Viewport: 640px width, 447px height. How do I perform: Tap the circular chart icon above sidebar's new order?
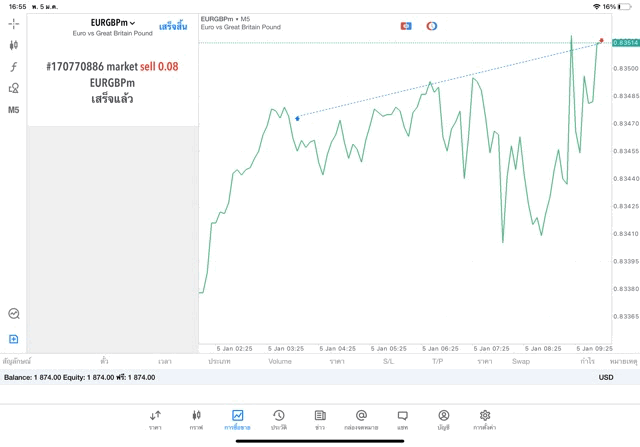(14, 314)
